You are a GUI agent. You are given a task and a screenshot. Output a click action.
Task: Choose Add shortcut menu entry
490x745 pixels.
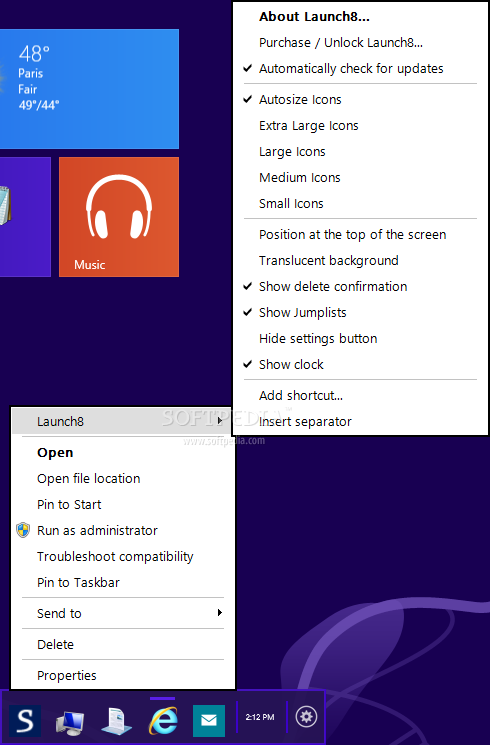click(360, 396)
